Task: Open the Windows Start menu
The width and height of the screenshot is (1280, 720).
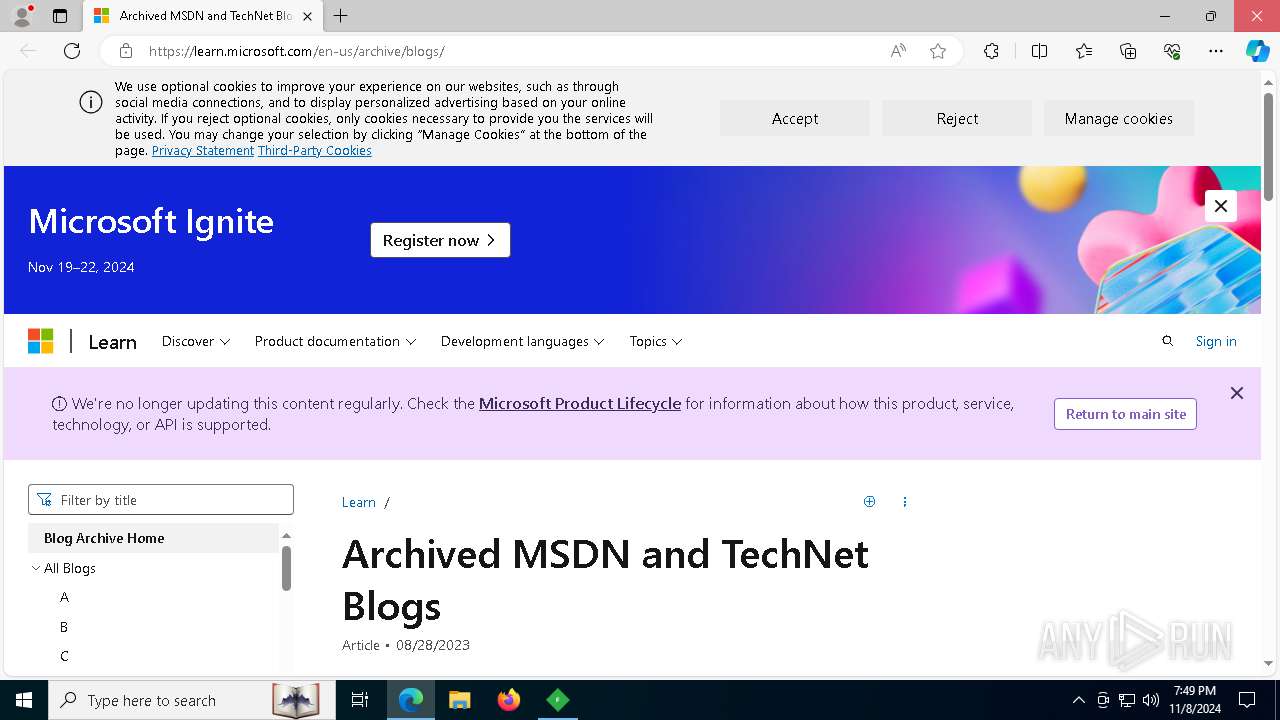Action: coord(24,700)
